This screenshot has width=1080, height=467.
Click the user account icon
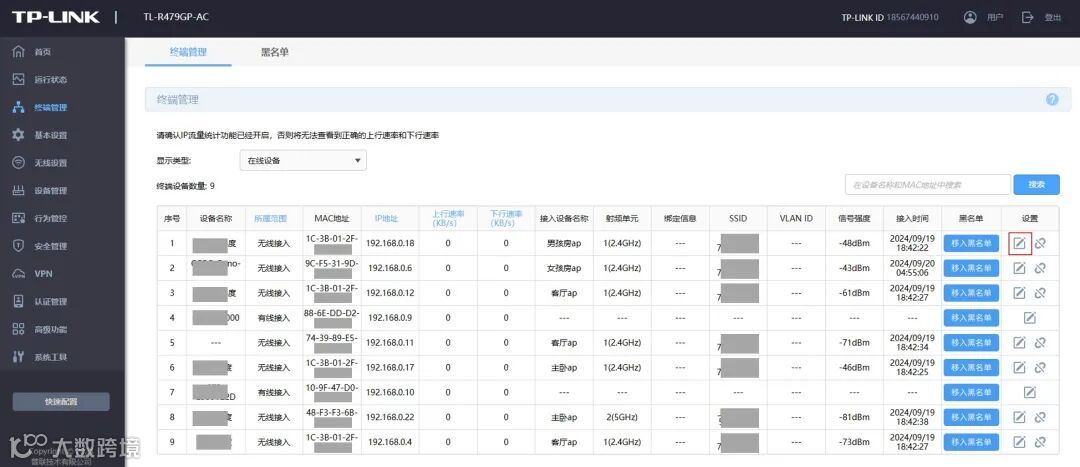point(970,17)
